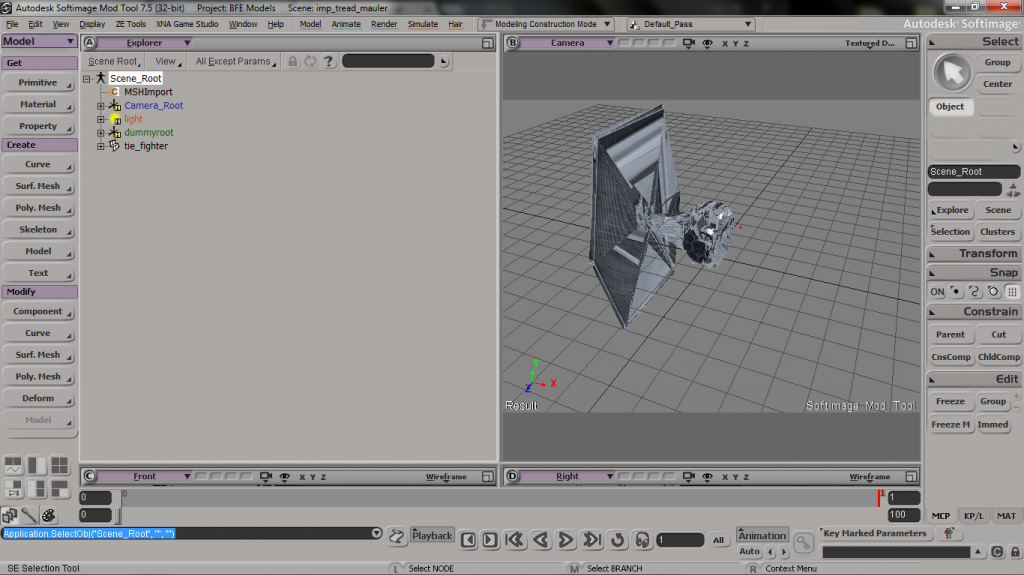Open XNA Game Studio menu
1024x575 pixels.
pos(187,24)
